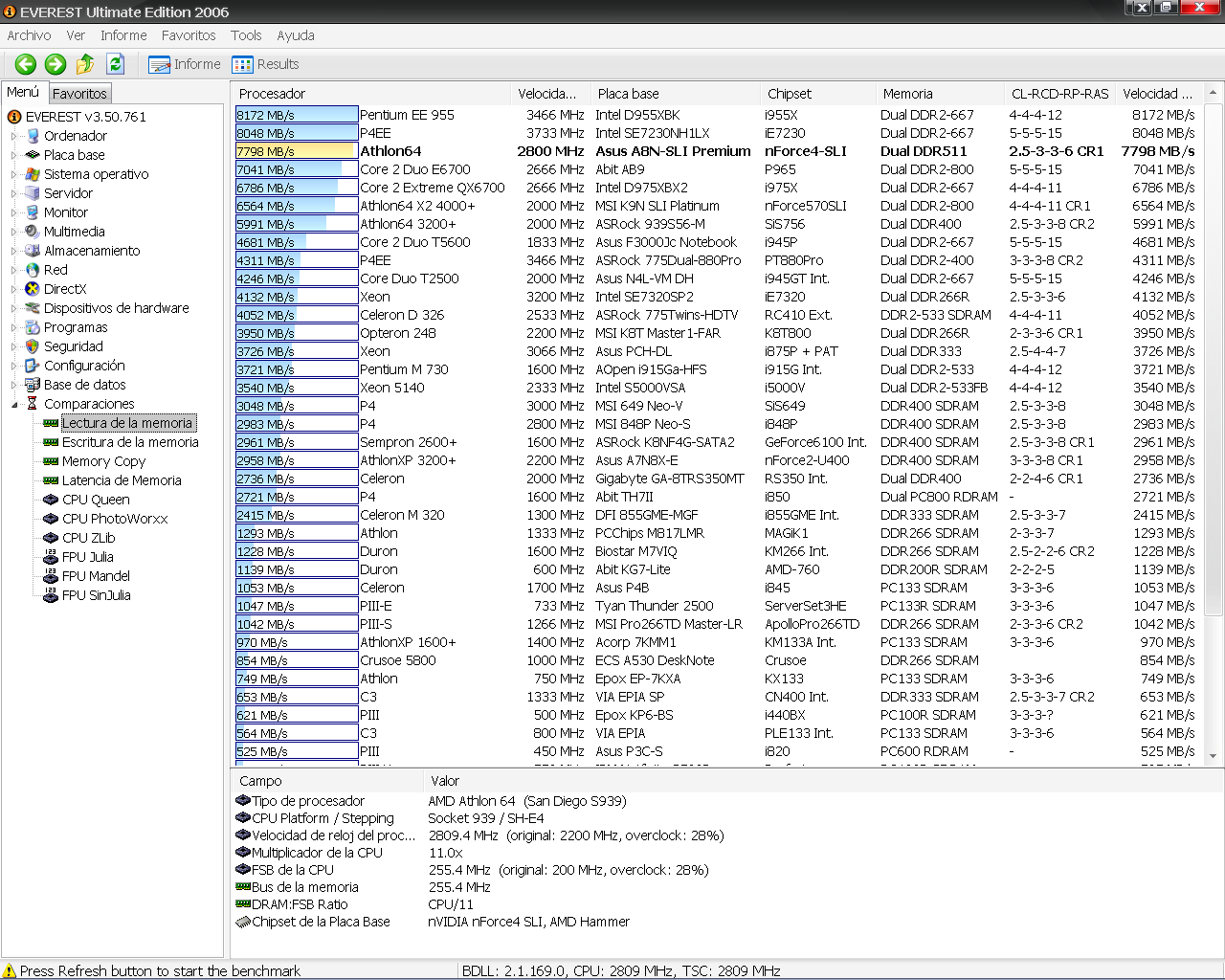Sort results by the CL-RCD-RP-RAS column header
This screenshot has height=980, width=1225.
point(1059,94)
